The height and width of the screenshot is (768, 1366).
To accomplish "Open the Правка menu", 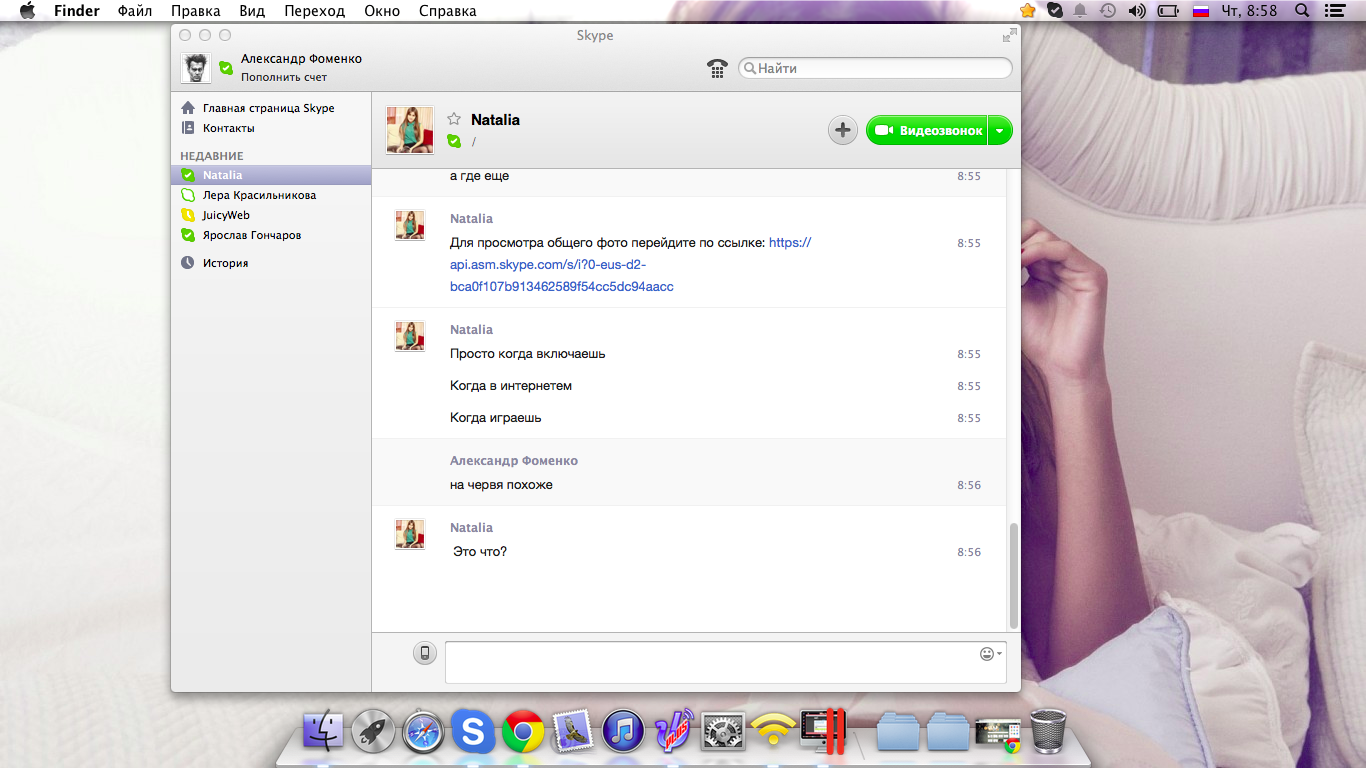I will click(x=196, y=11).
